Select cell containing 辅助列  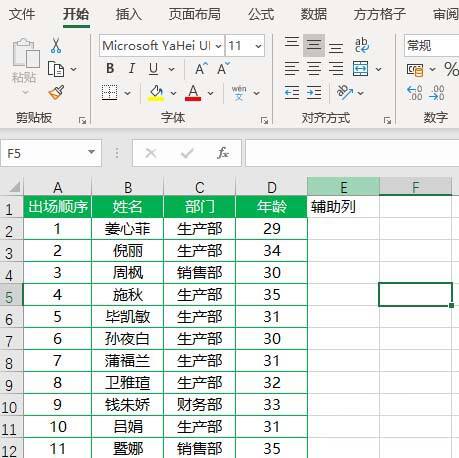(x=343, y=207)
